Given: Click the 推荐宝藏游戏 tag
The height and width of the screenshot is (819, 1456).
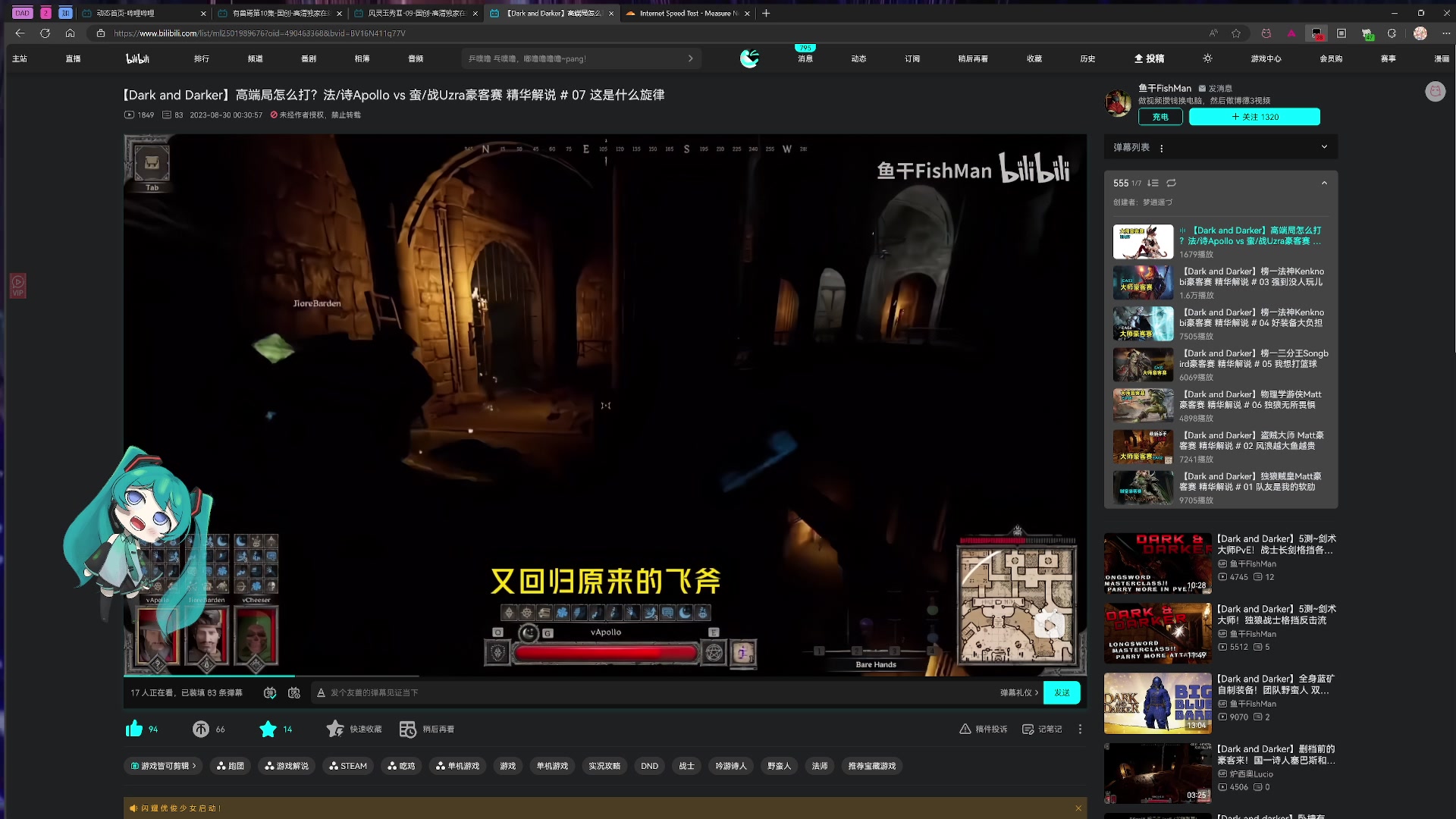Looking at the screenshot, I should [x=872, y=766].
